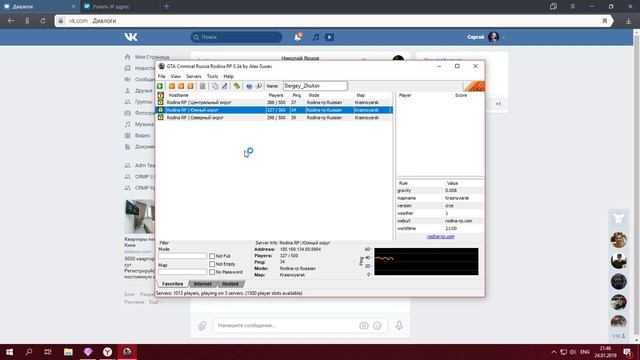640x360 pixels.
Task: Click the gray document icon in SA-MP toolbar
Action: [202, 86]
